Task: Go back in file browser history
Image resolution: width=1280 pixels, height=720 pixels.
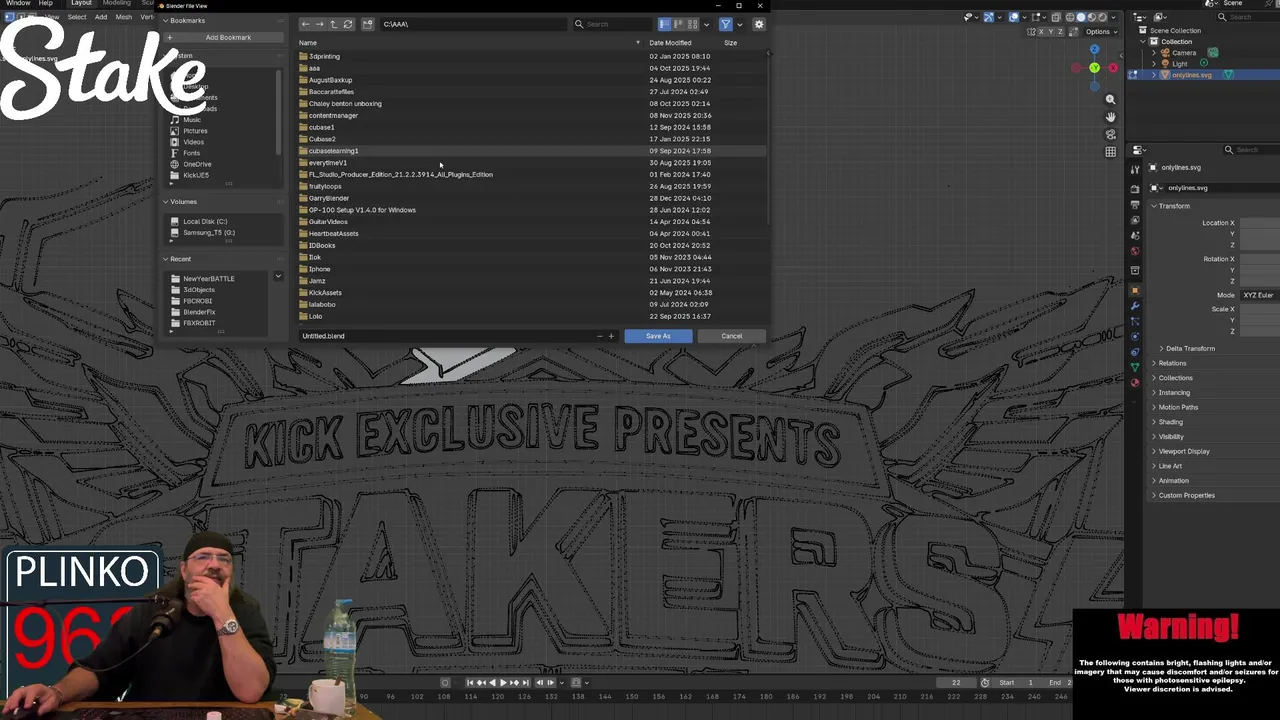Action: (x=306, y=24)
